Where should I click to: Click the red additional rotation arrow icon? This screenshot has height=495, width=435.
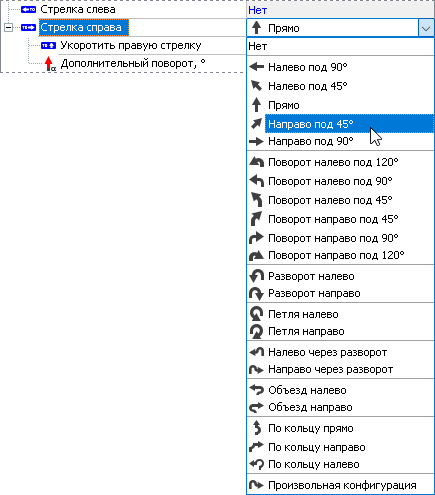50,64
